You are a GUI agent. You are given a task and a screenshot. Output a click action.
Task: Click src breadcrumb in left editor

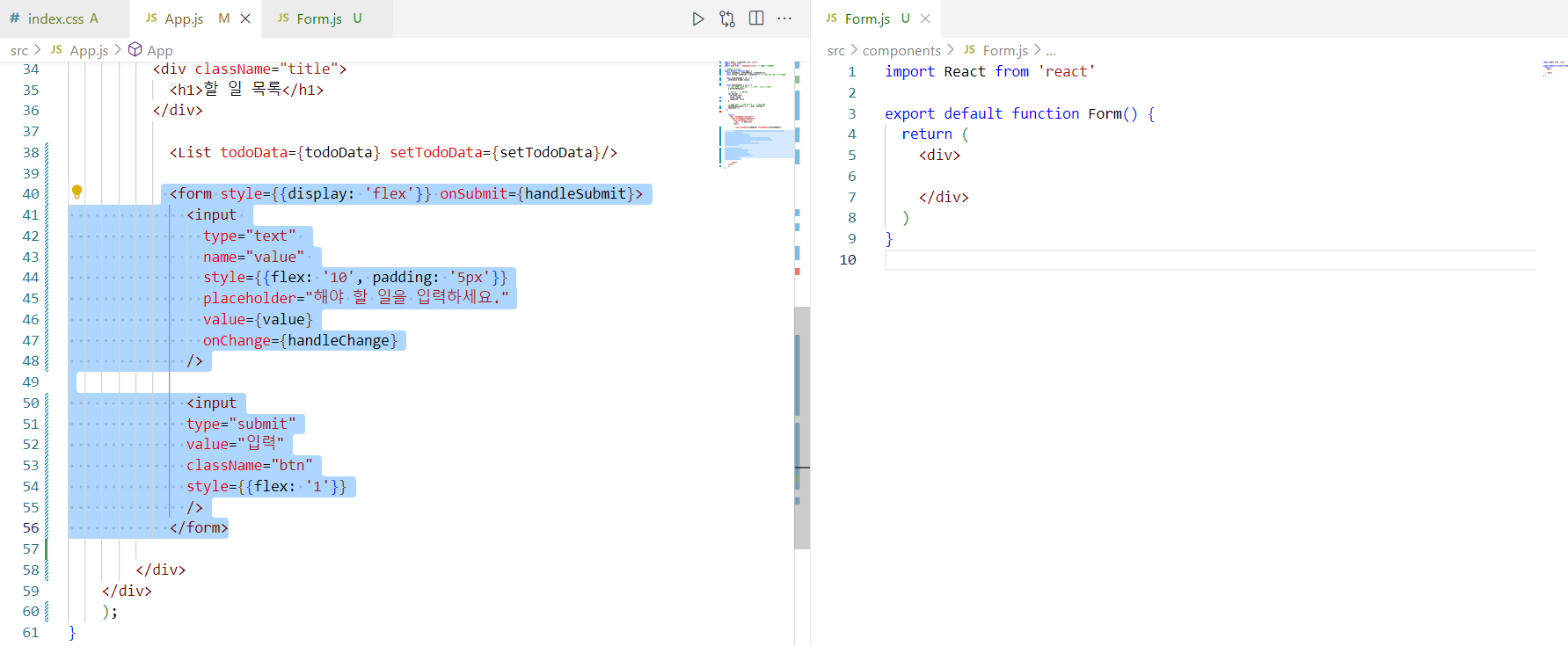(19, 50)
